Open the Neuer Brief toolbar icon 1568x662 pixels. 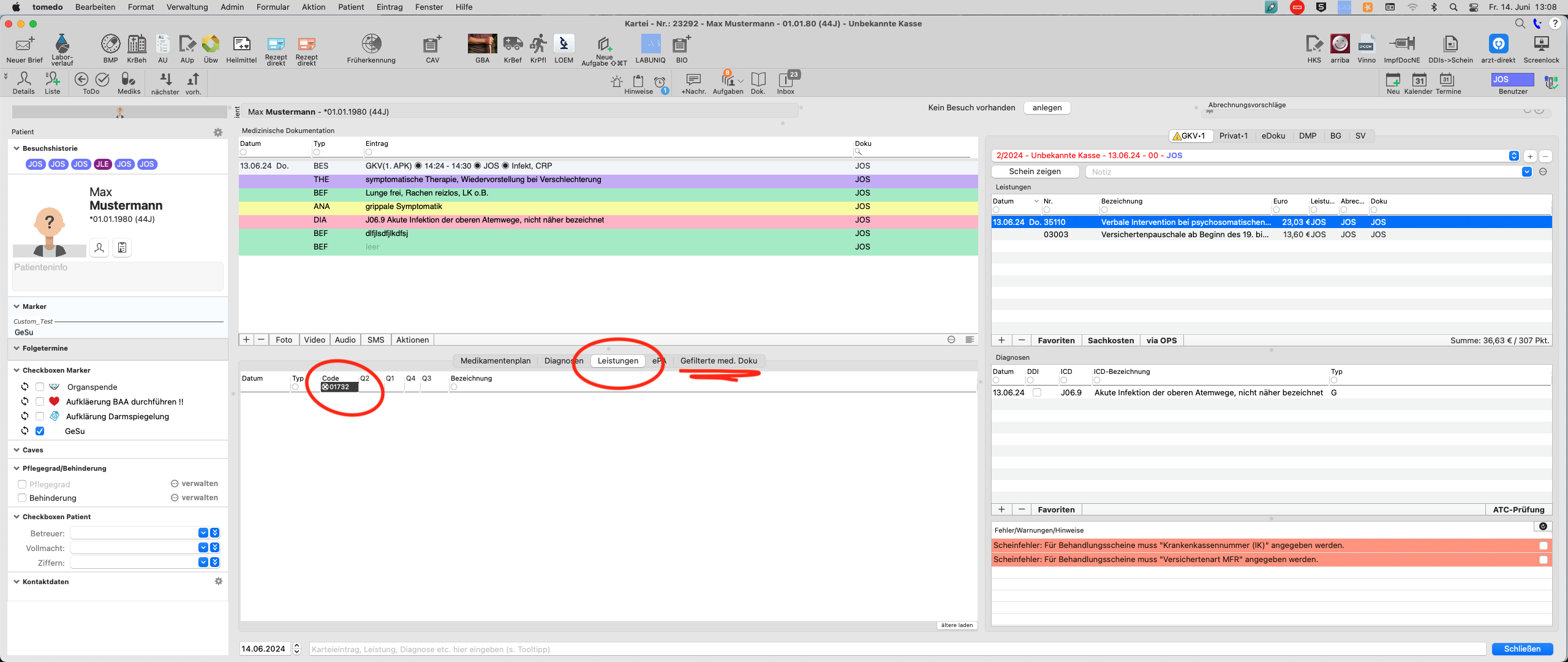(24, 49)
